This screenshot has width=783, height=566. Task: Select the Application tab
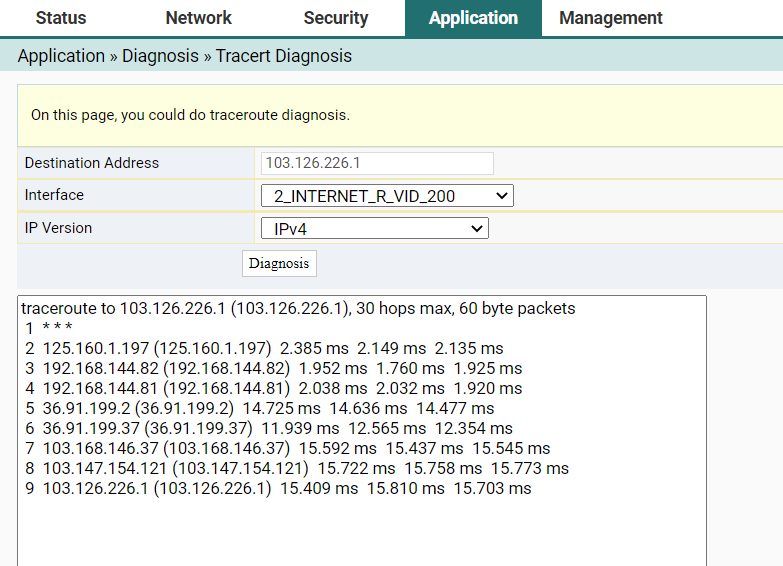pyautogui.click(x=473, y=18)
